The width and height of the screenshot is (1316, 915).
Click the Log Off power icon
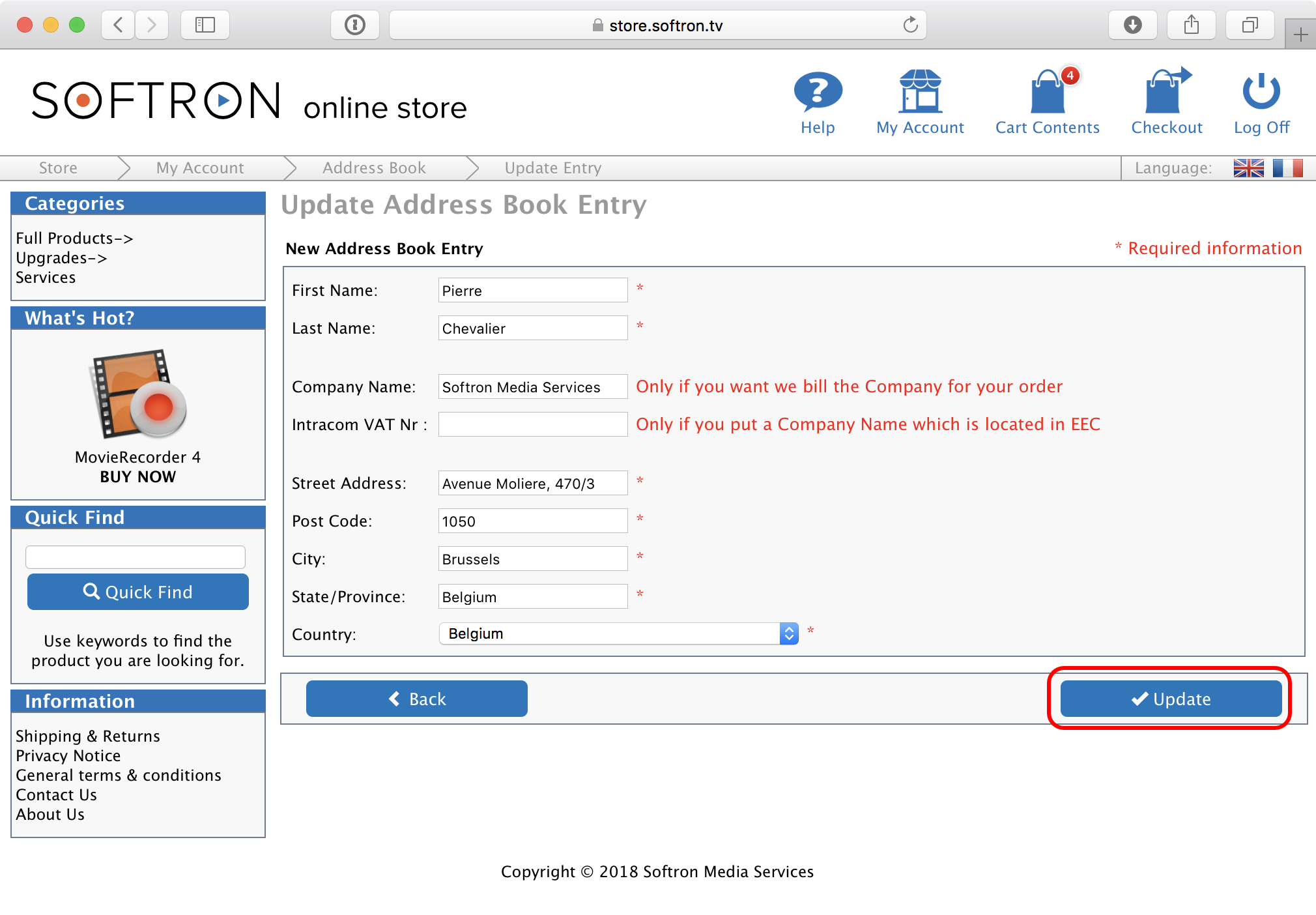pos(1261,91)
